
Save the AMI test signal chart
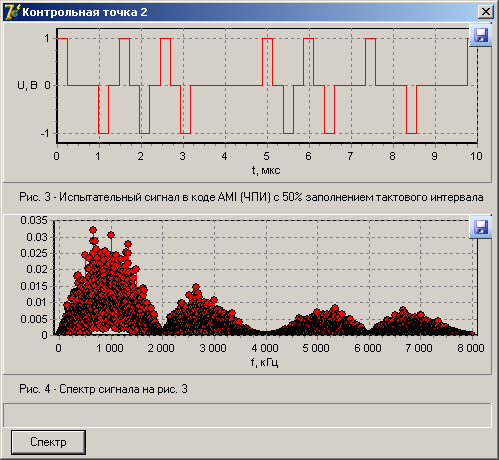coord(480,35)
